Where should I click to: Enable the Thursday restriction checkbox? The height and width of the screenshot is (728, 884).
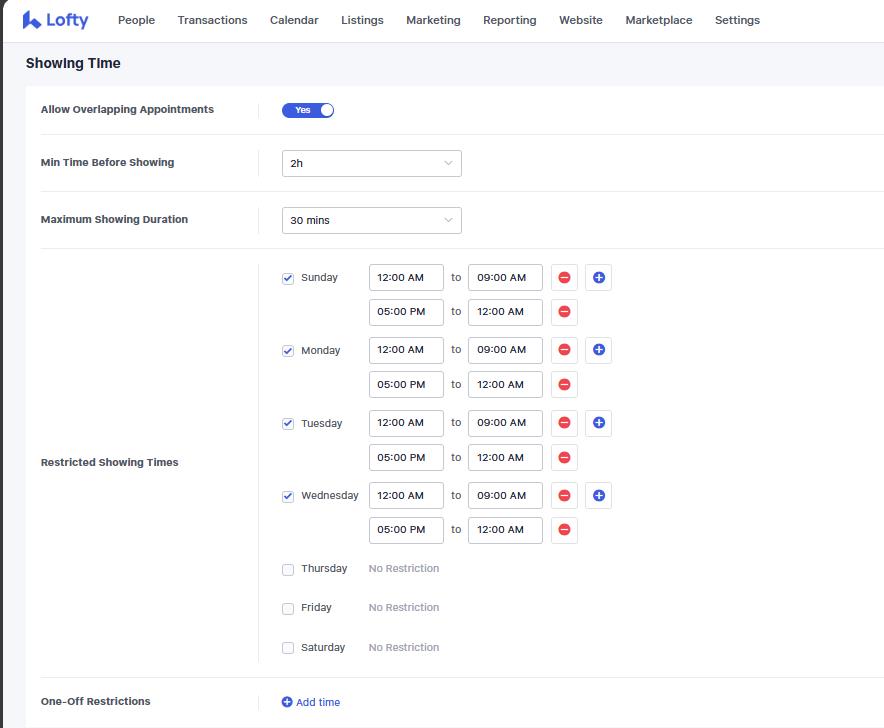(288, 569)
